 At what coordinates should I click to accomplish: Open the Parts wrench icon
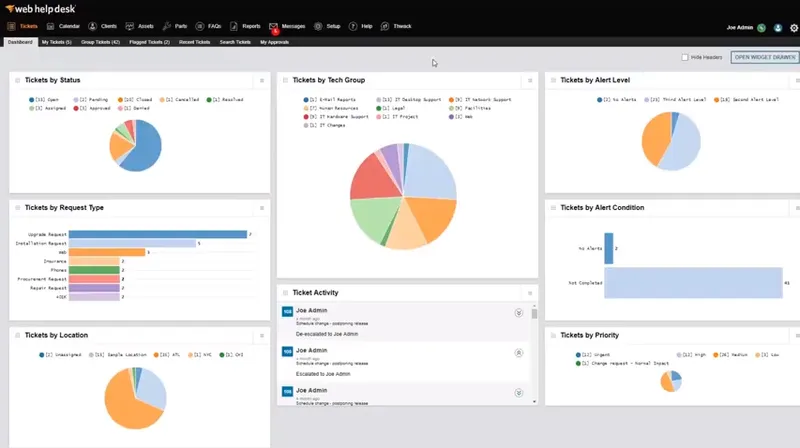166,26
